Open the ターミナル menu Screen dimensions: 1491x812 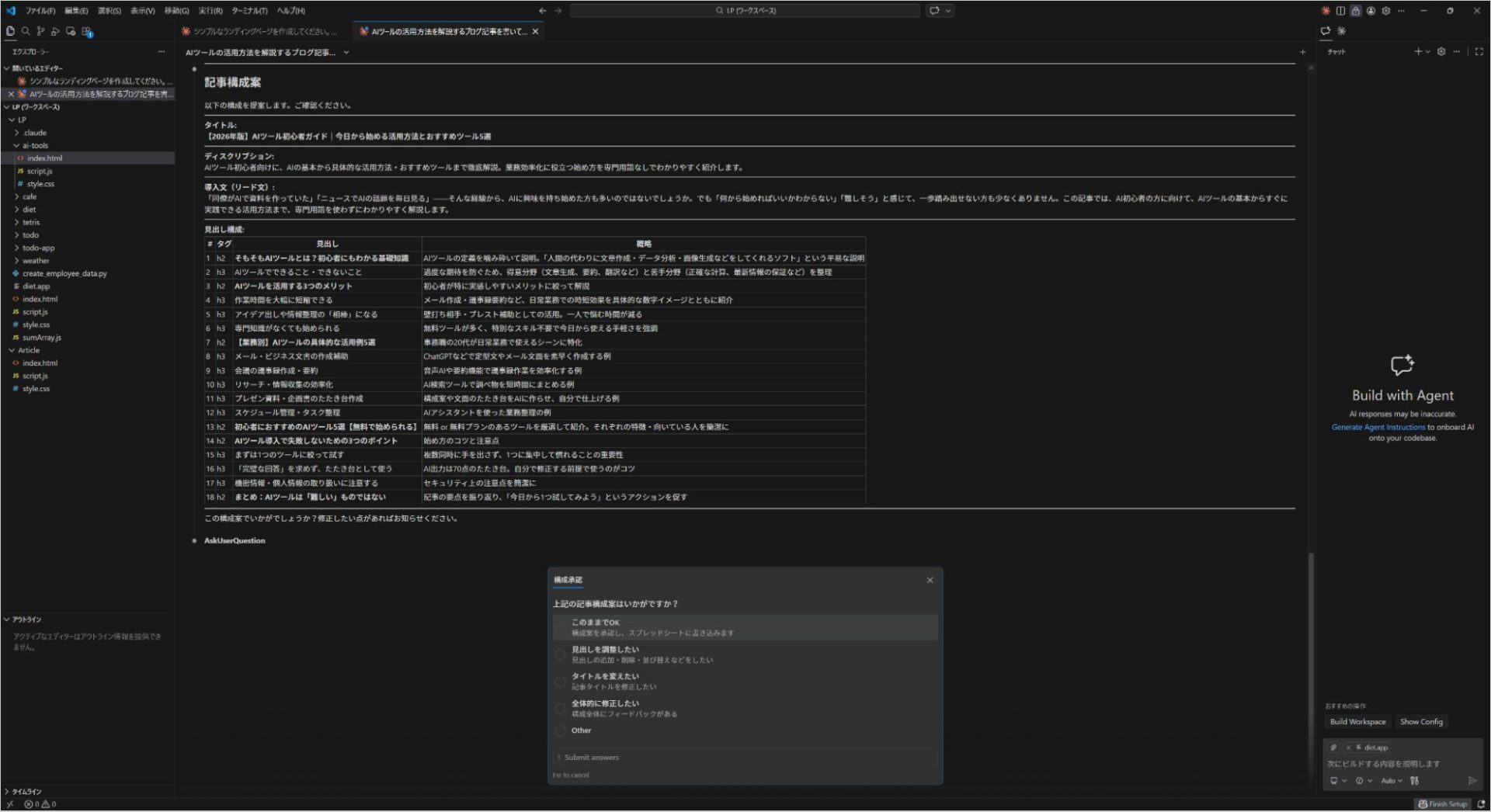click(x=248, y=10)
